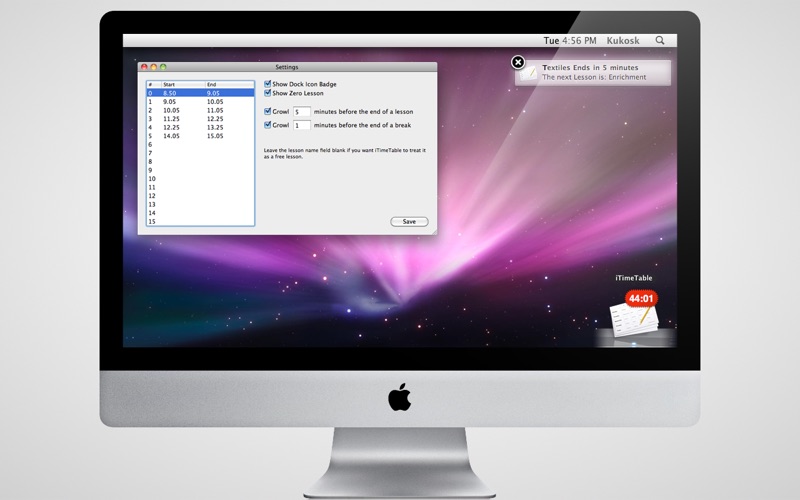Screen dimensions: 800x500
Task: Select Start cell 10.05 in row 2
Action: click(x=171, y=110)
